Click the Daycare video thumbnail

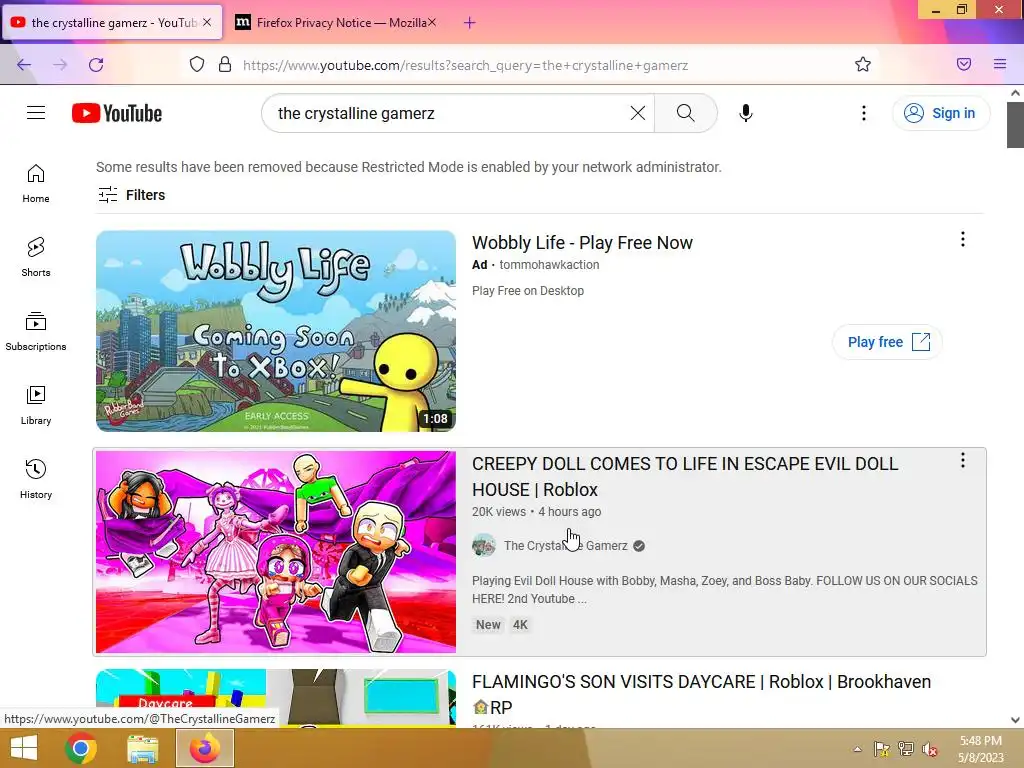tap(276, 697)
